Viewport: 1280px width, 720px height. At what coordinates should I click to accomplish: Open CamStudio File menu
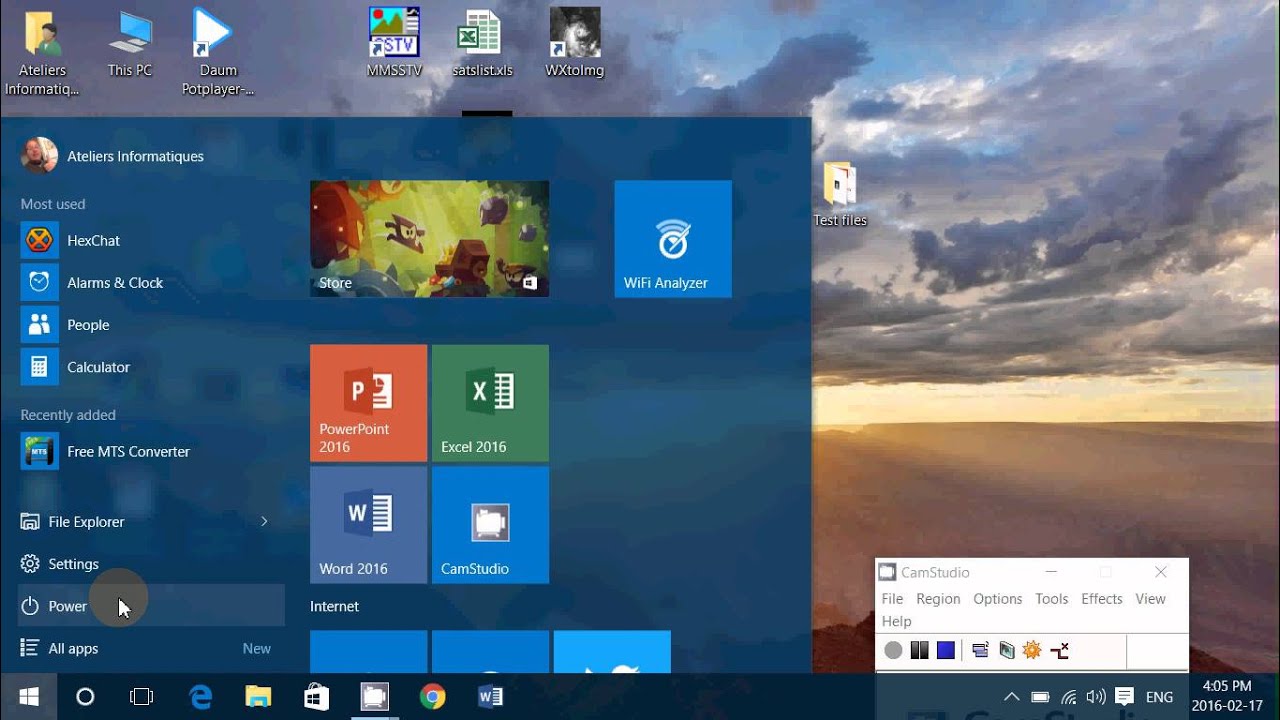(892, 599)
